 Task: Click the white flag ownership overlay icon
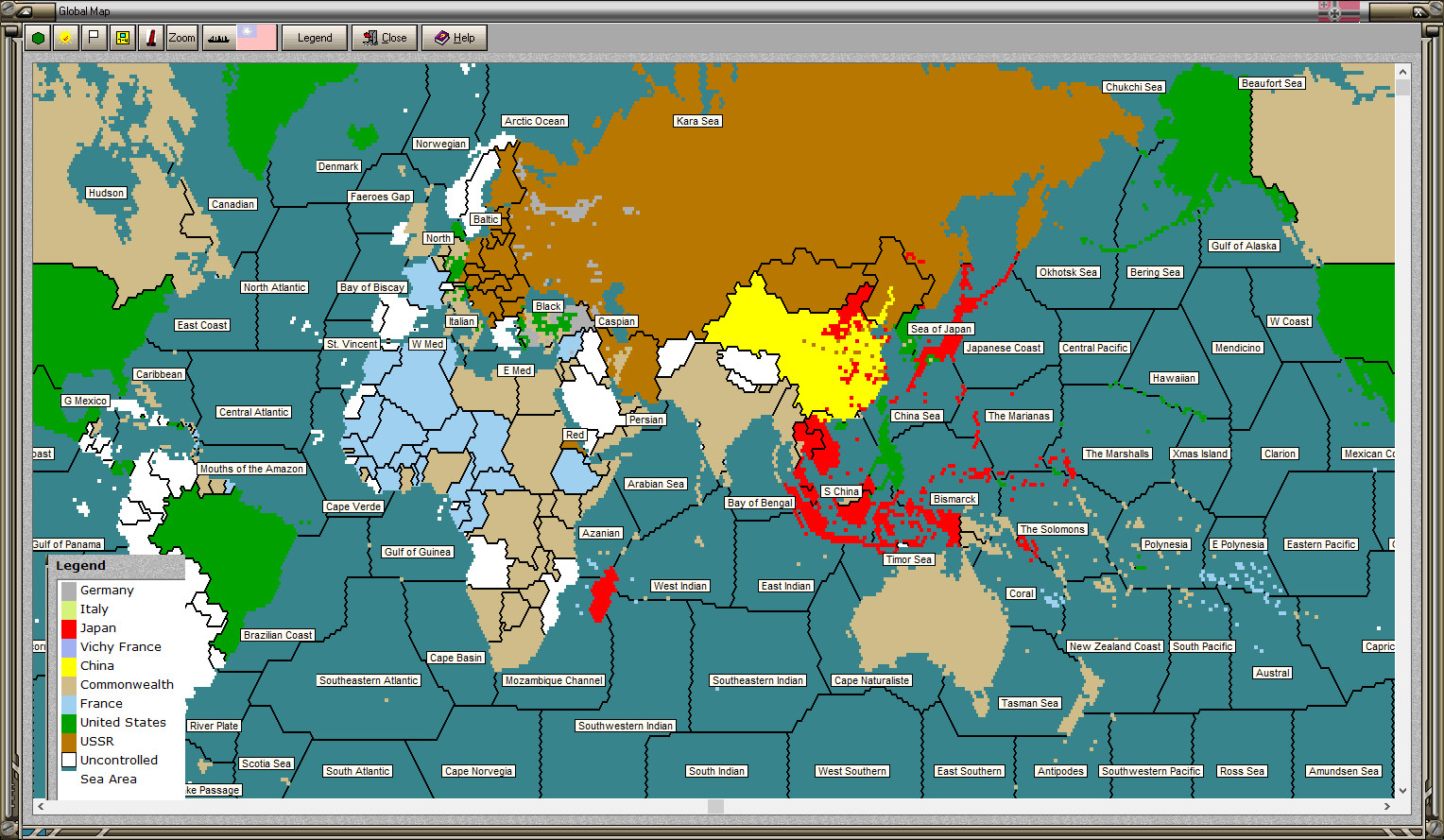point(94,37)
